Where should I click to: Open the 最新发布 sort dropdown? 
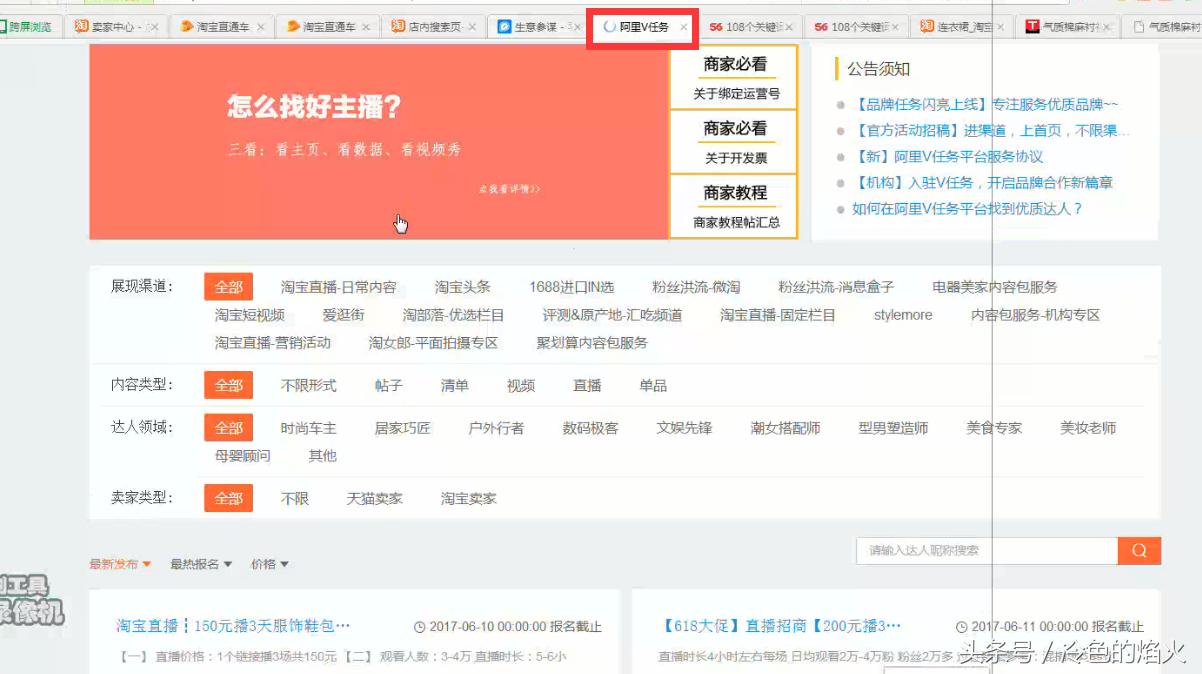[x=120, y=564]
